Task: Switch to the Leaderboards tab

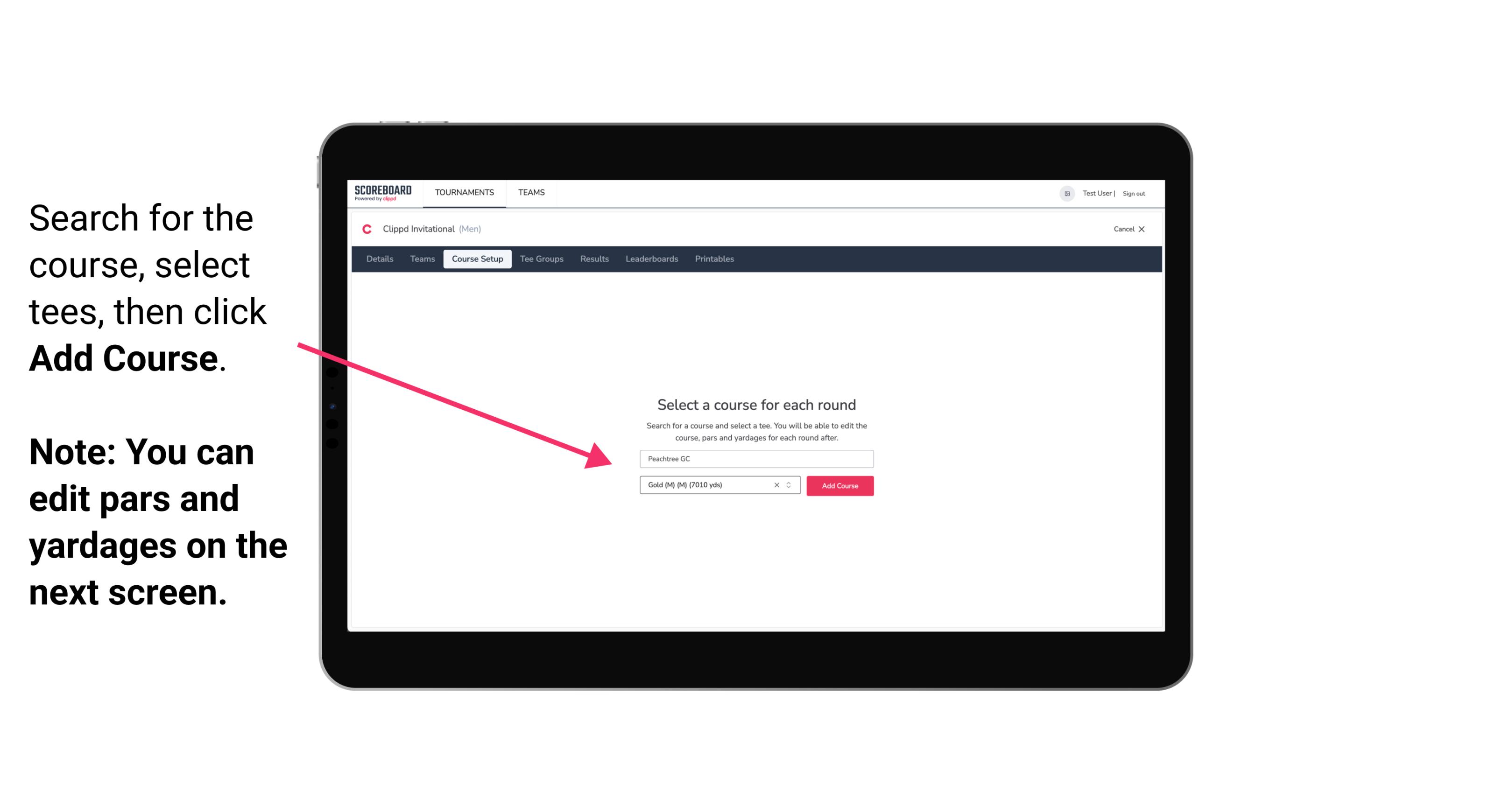Action: (651, 259)
